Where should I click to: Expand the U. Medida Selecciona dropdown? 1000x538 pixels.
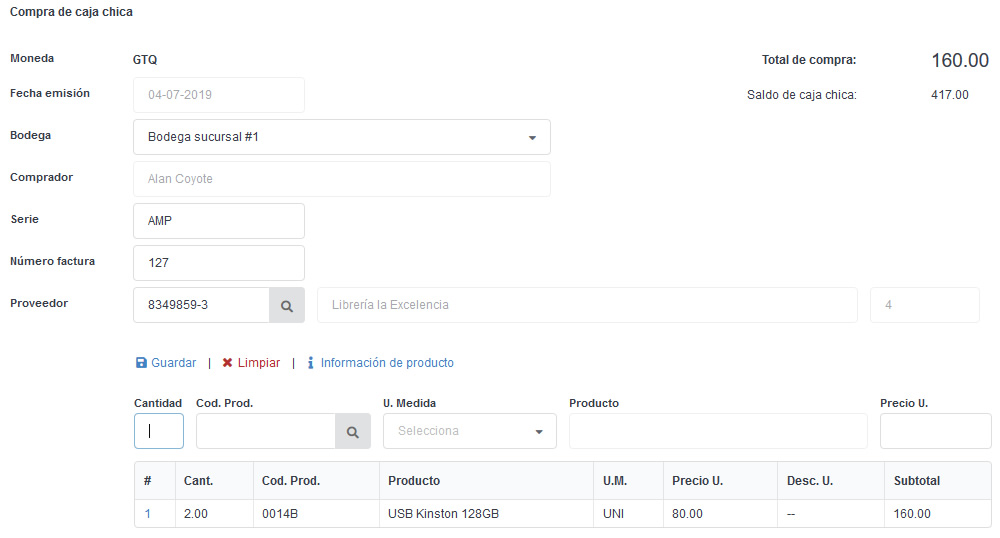(x=469, y=431)
